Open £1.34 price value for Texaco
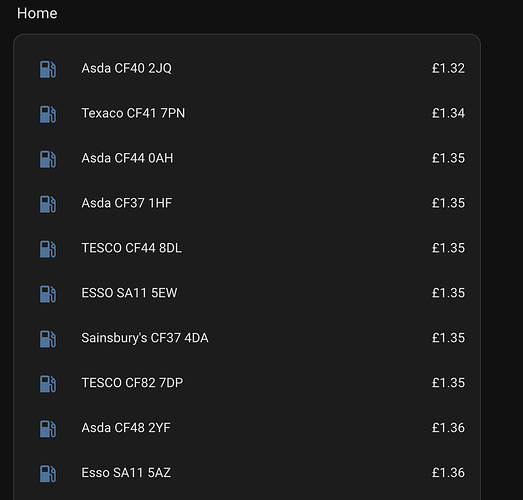The height and width of the screenshot is (500, 523). click(x=448, y=113)
